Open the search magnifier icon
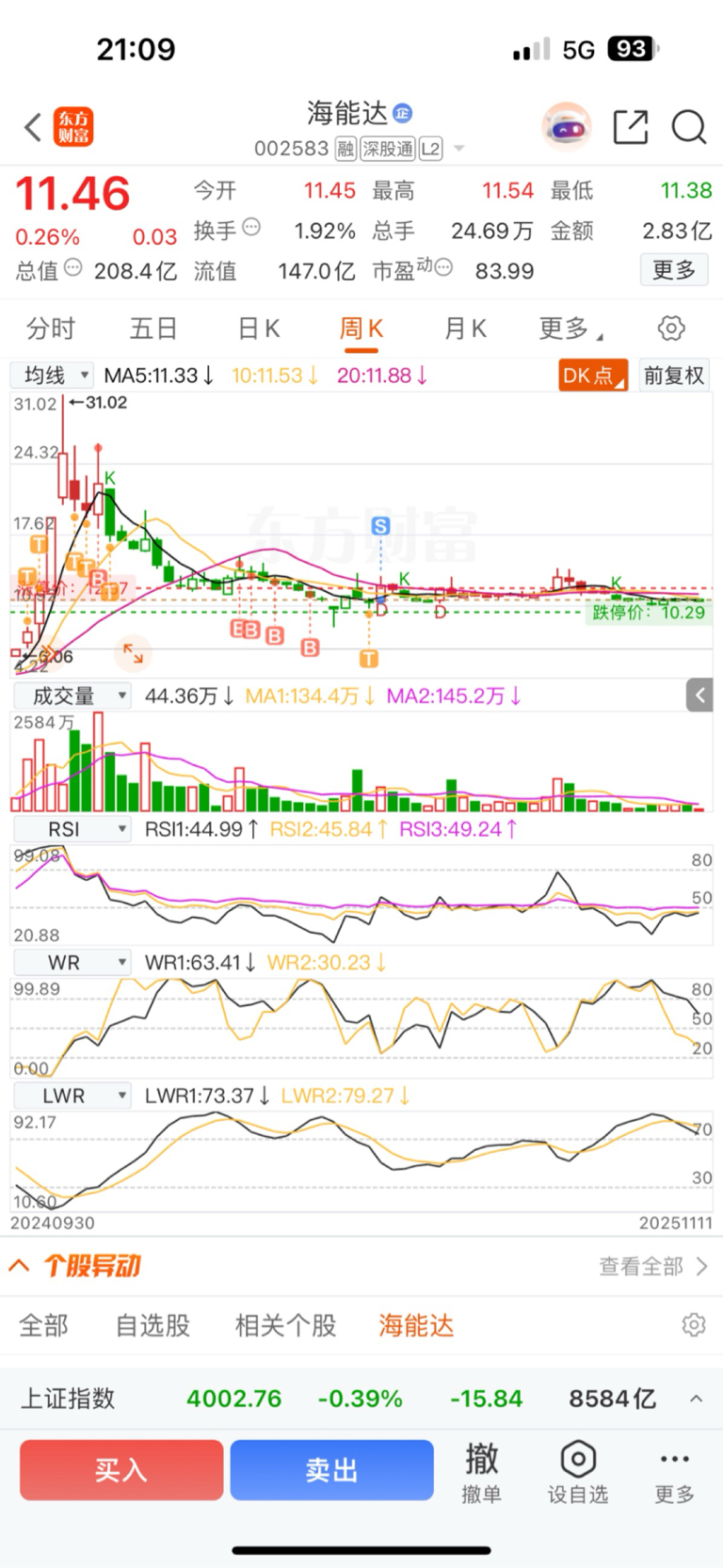This screenshot has width=723, height=1568. point(689,127)
